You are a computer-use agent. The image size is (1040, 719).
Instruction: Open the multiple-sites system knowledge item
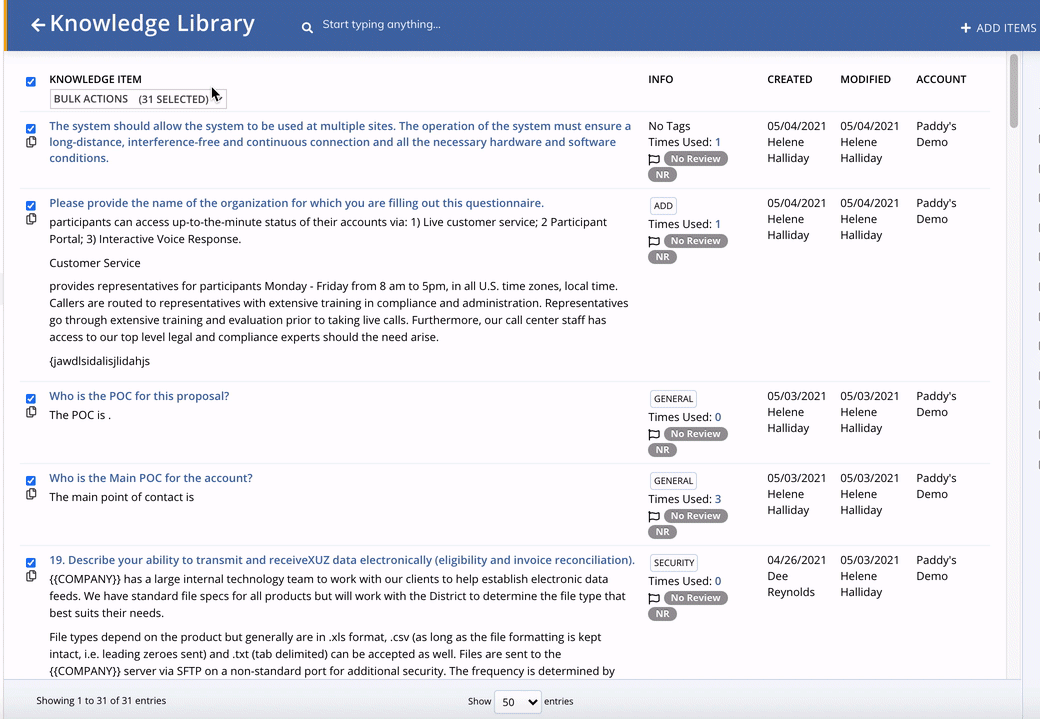pyautogui.click(x=340, y=142)
